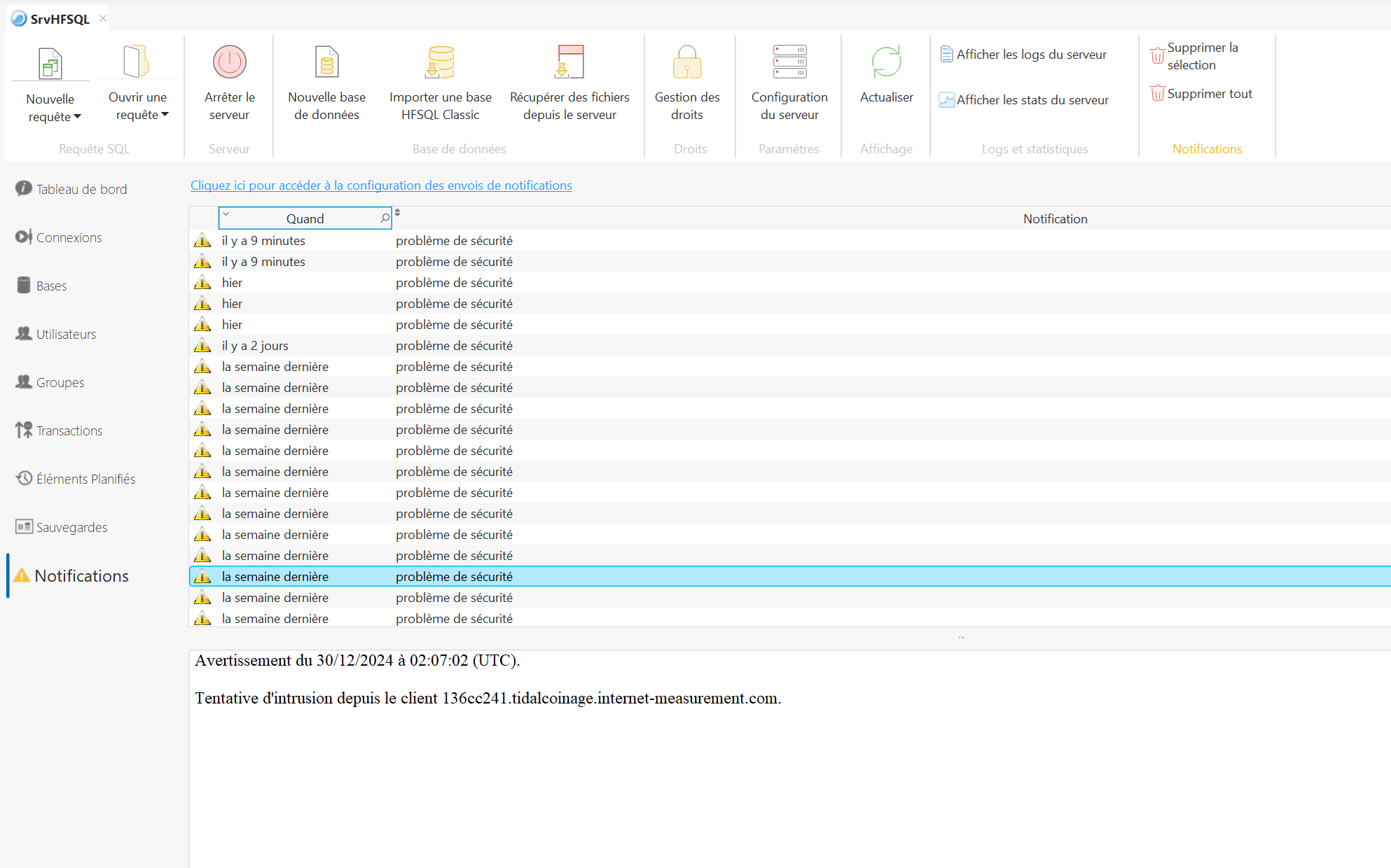Click Nouvelle base de données icon
Screen dimensions: 1391x868
click(326, 62)
